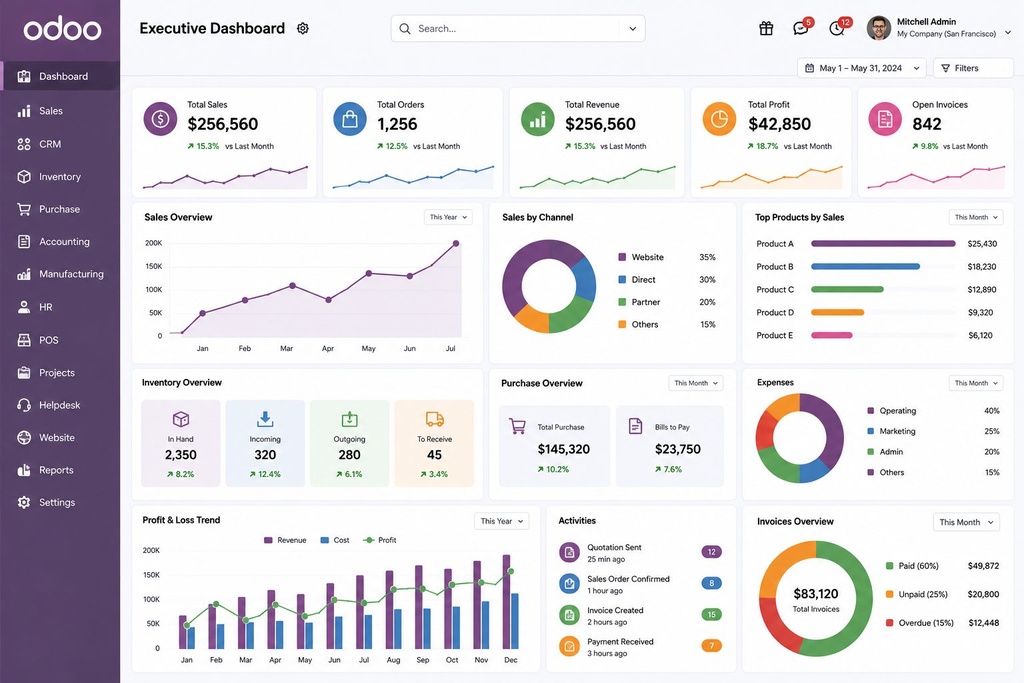
Task: Go to Manufacturing in sidebar
Action: (x=60, y=274)
